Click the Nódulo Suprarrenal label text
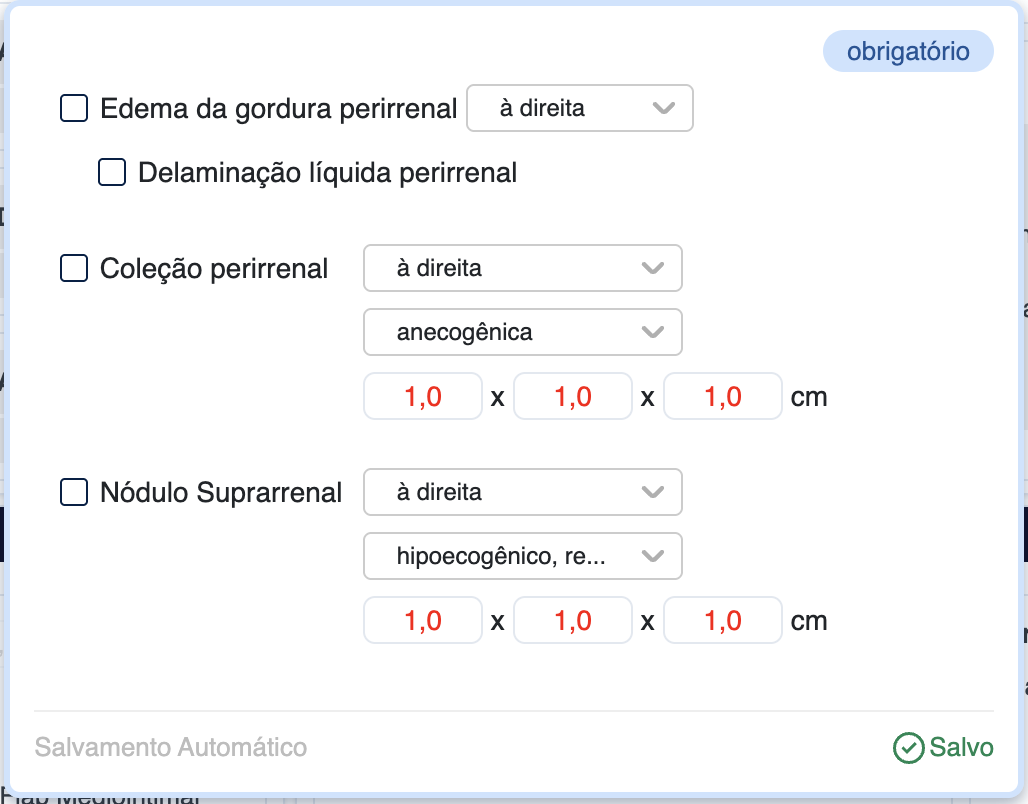1028x804 pixels. 221,493
